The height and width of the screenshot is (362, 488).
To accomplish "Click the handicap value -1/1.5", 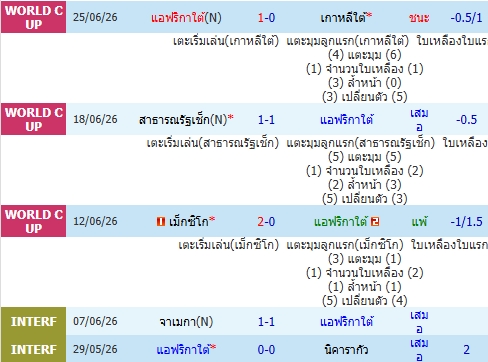I will click(x=466, y=221).
